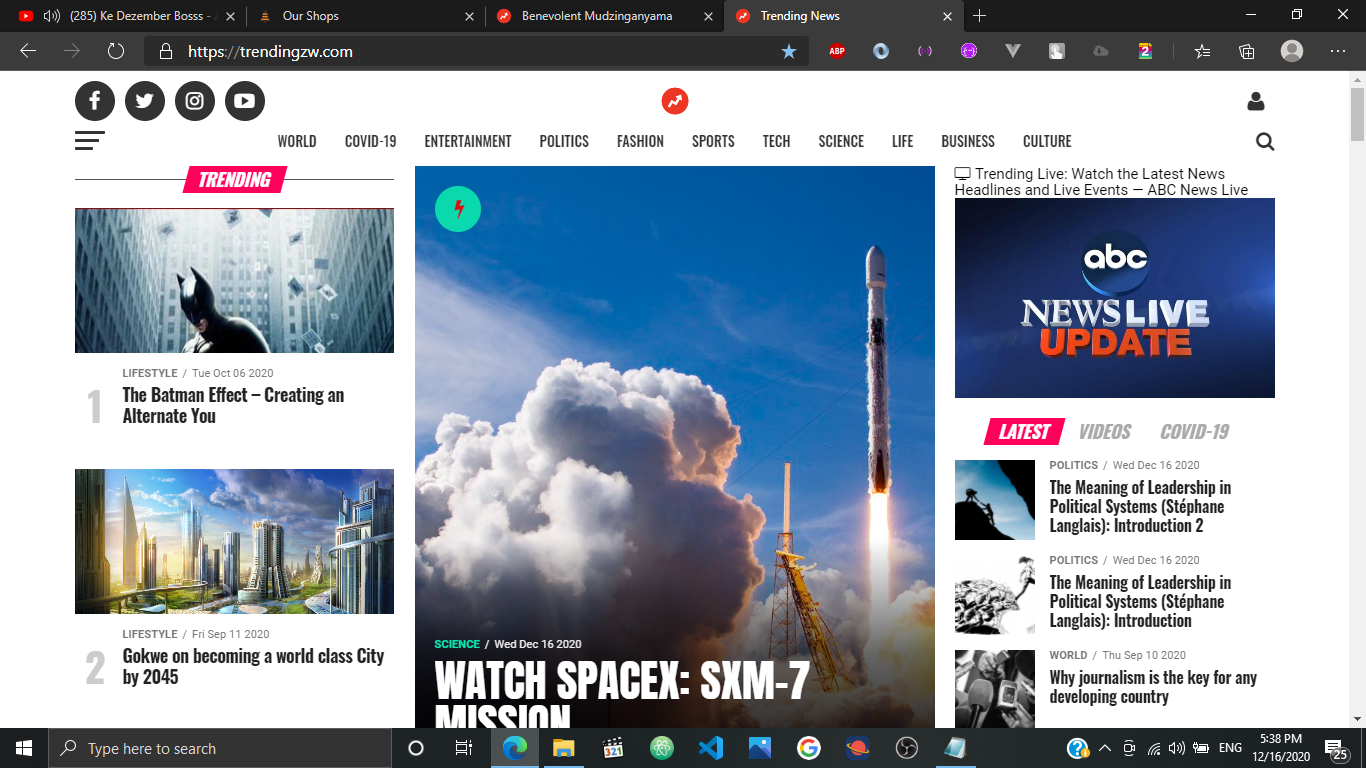Open the Facebook social icon
The height and width of the screenshot is (768, 1366).
(x=95, y=101)
